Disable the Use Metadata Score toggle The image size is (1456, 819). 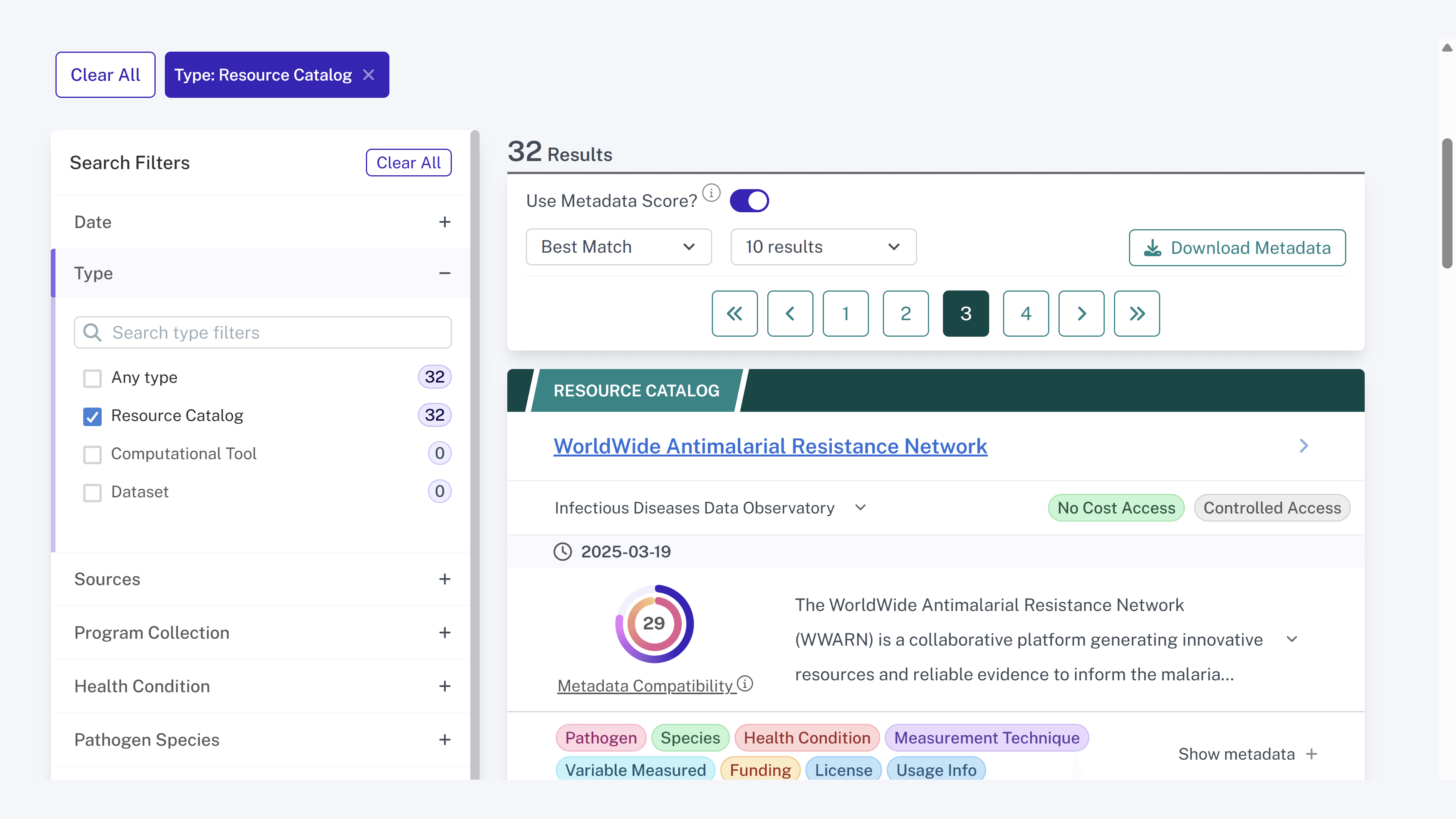click(750, 200)
